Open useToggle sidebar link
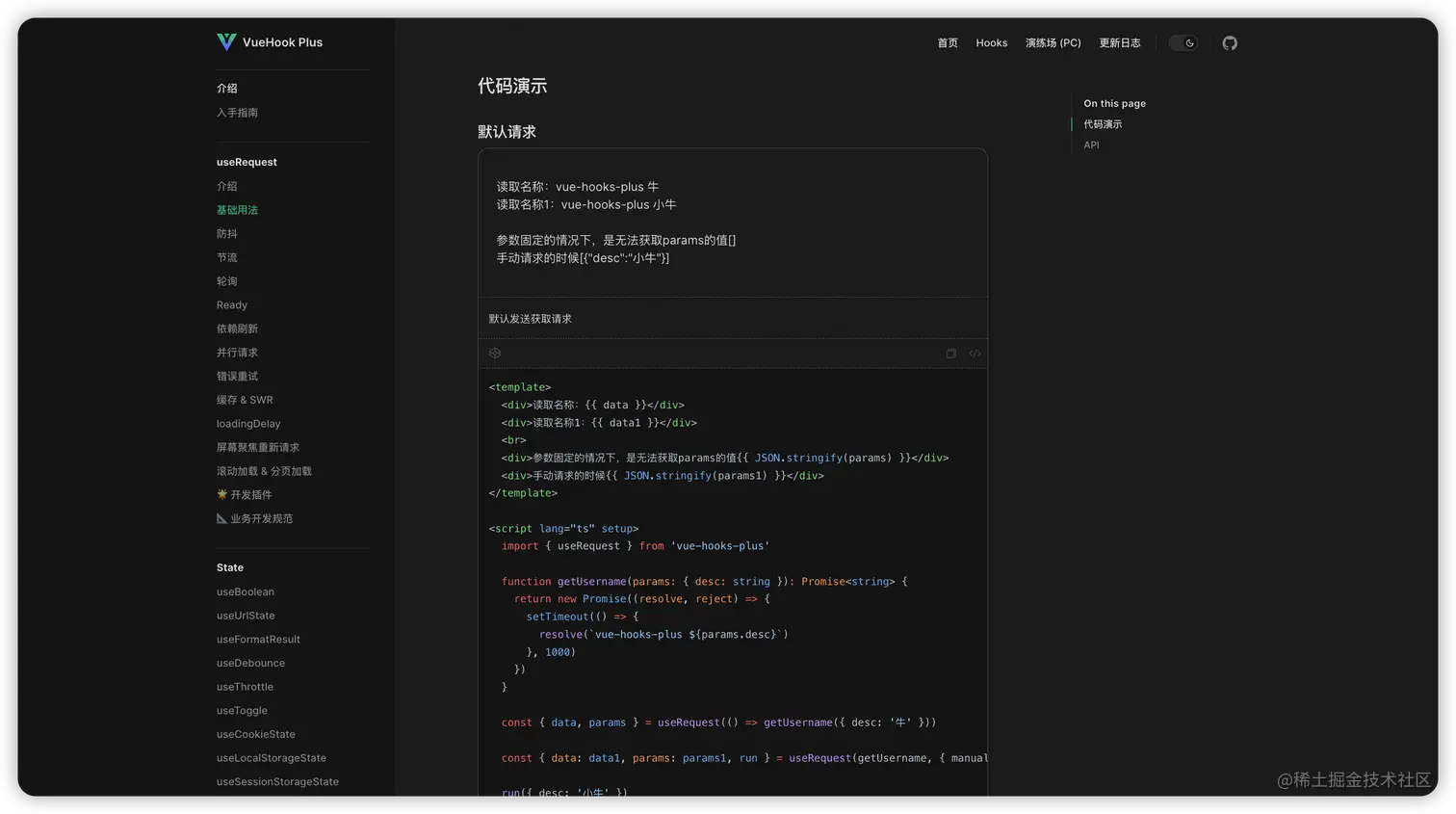Screen dimensions: 1456x814 242,711
